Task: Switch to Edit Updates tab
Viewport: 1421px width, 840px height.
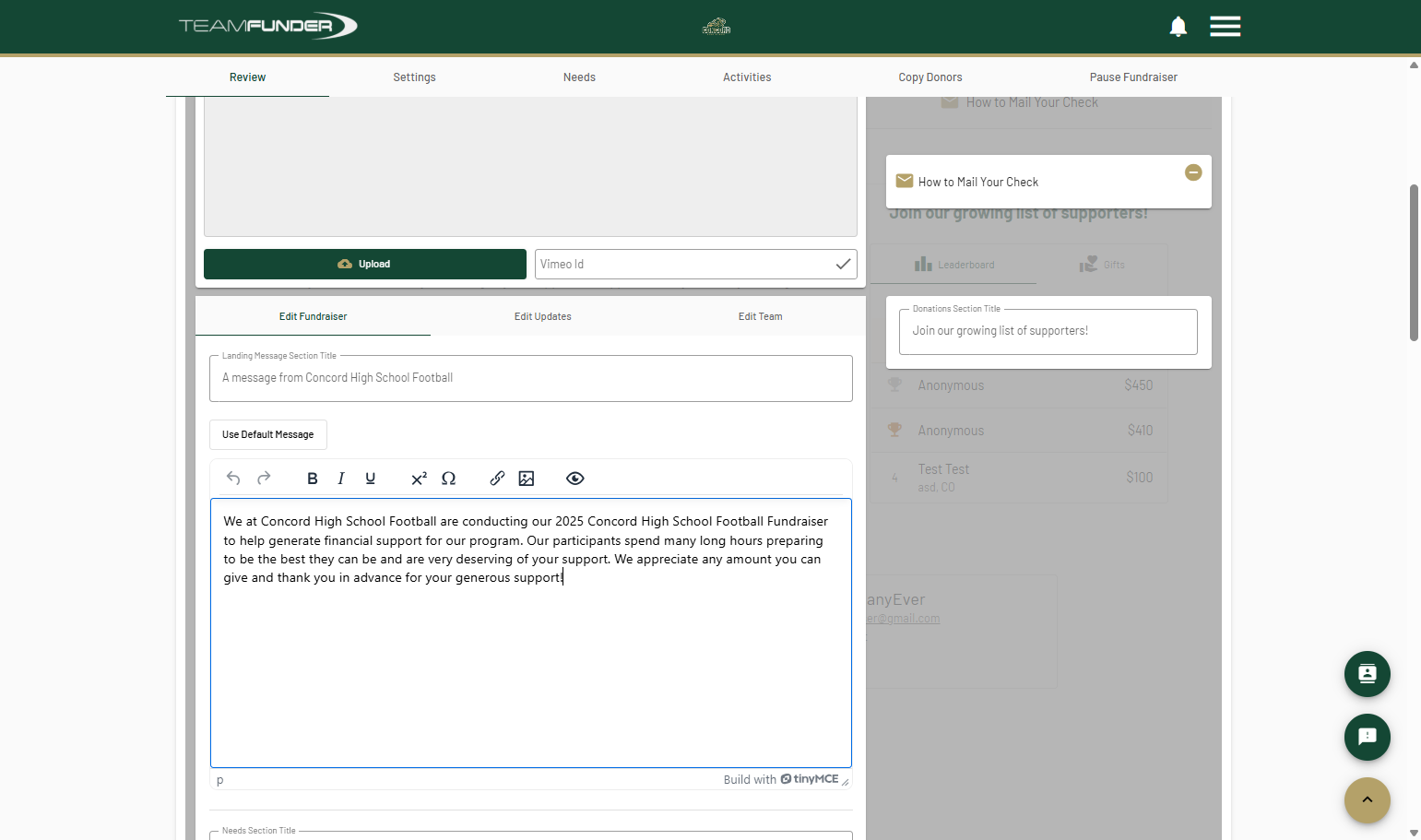Action: 543,316
